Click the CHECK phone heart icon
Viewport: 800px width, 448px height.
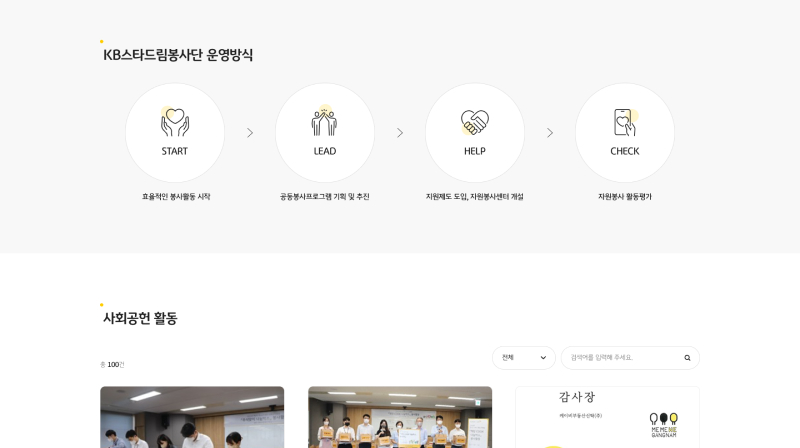(626, 122)
